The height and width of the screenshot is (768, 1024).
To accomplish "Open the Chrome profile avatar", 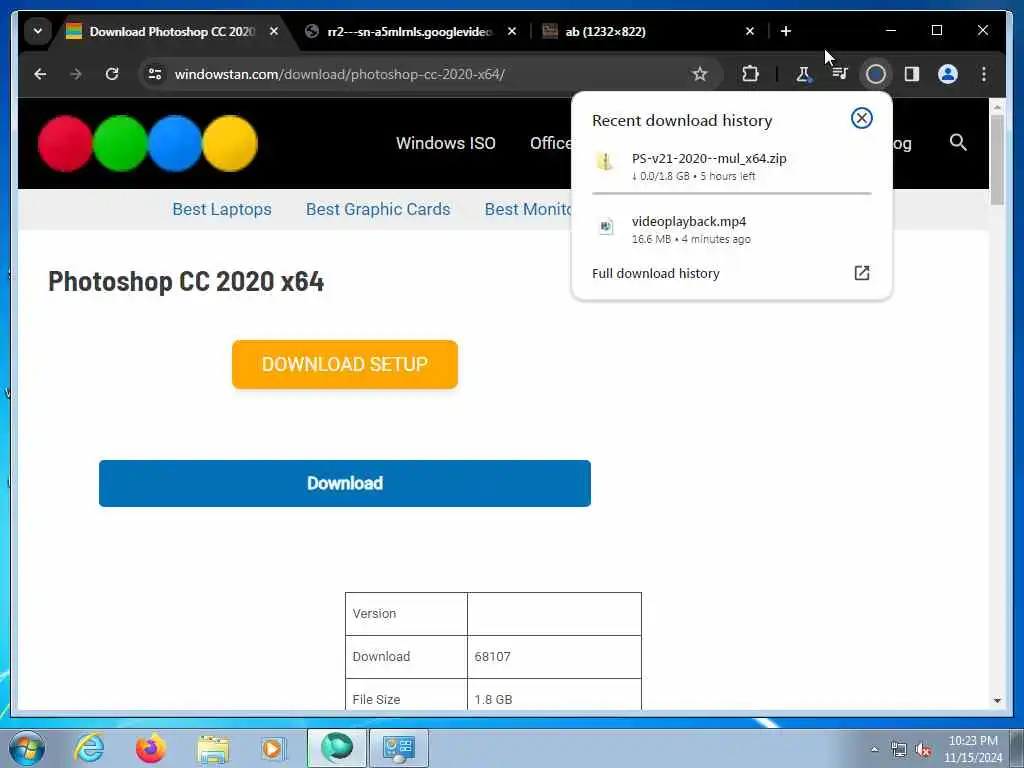I will click(x=948, y=74).
